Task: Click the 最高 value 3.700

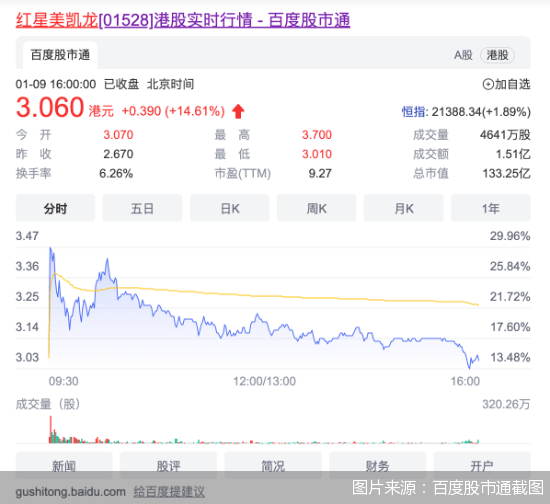Action: [317, 135]
